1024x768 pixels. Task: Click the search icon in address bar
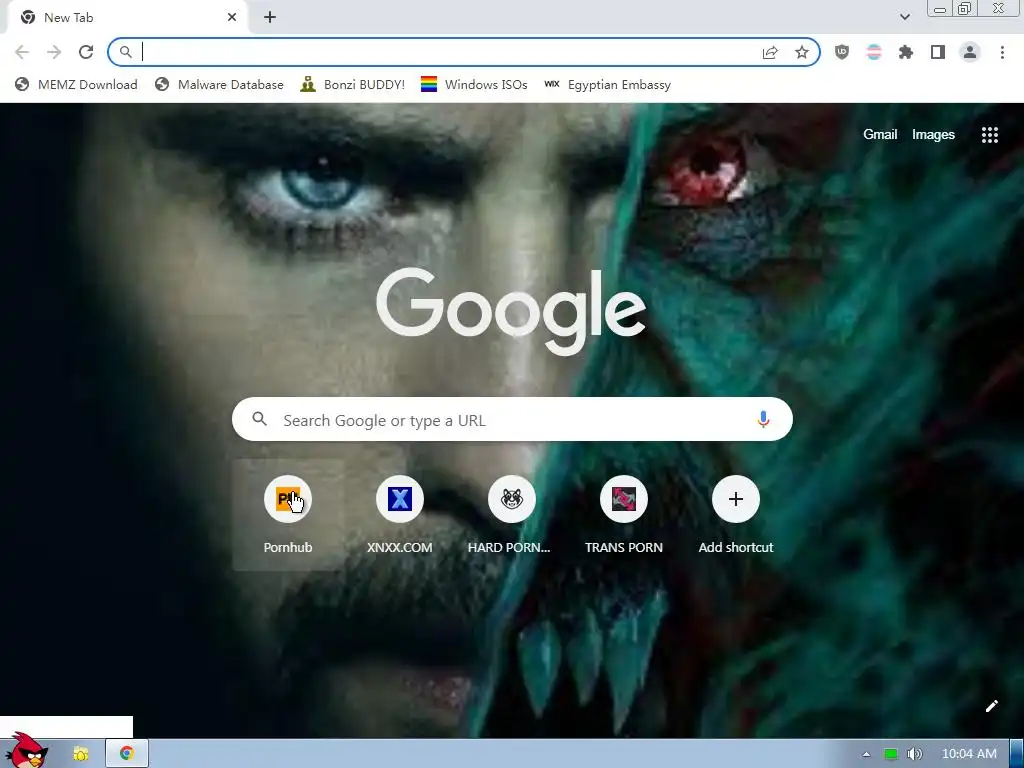126,52
